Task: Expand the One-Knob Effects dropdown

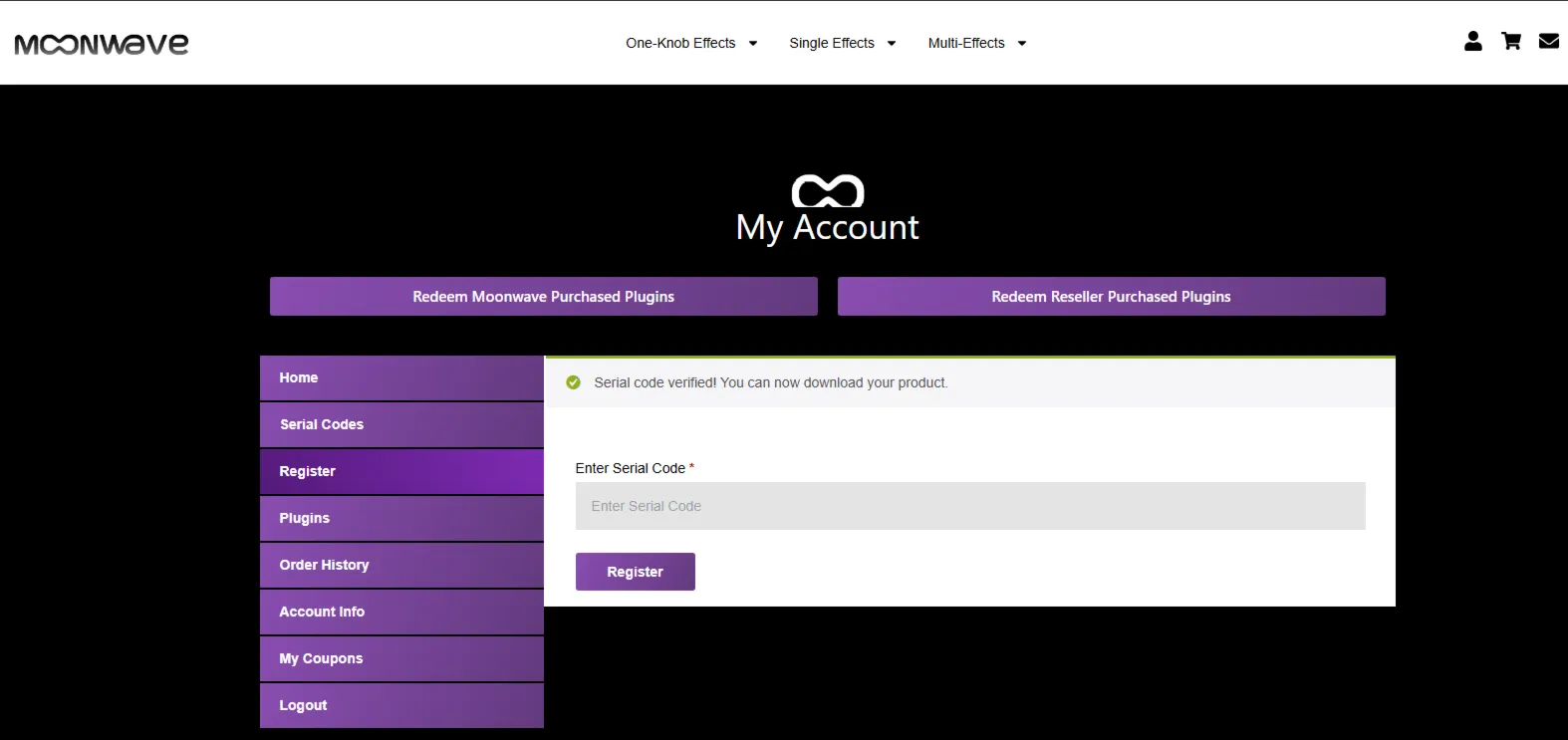Action: [x=691, y=43]
